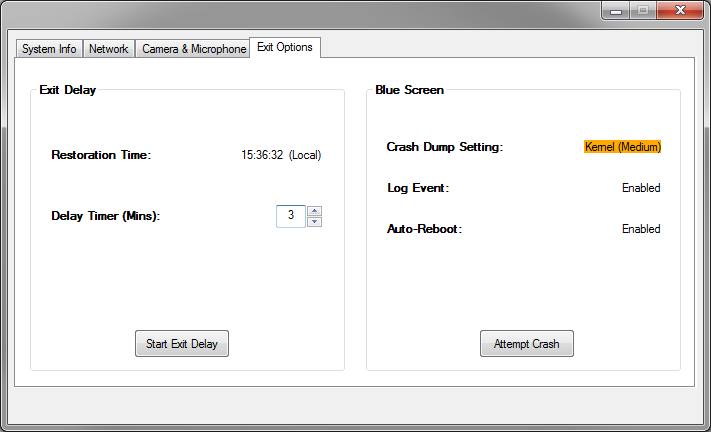Click the Start Exit Delay button
The image size is (711, 432).
[182, 344]
